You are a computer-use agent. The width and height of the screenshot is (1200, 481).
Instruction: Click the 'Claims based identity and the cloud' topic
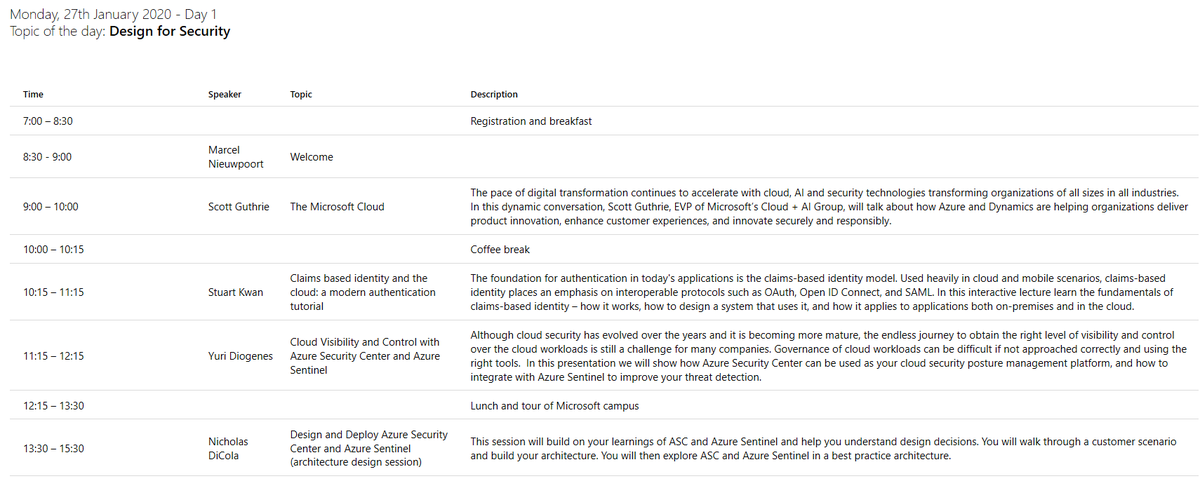pyautogui.click(x=363, y=292)
